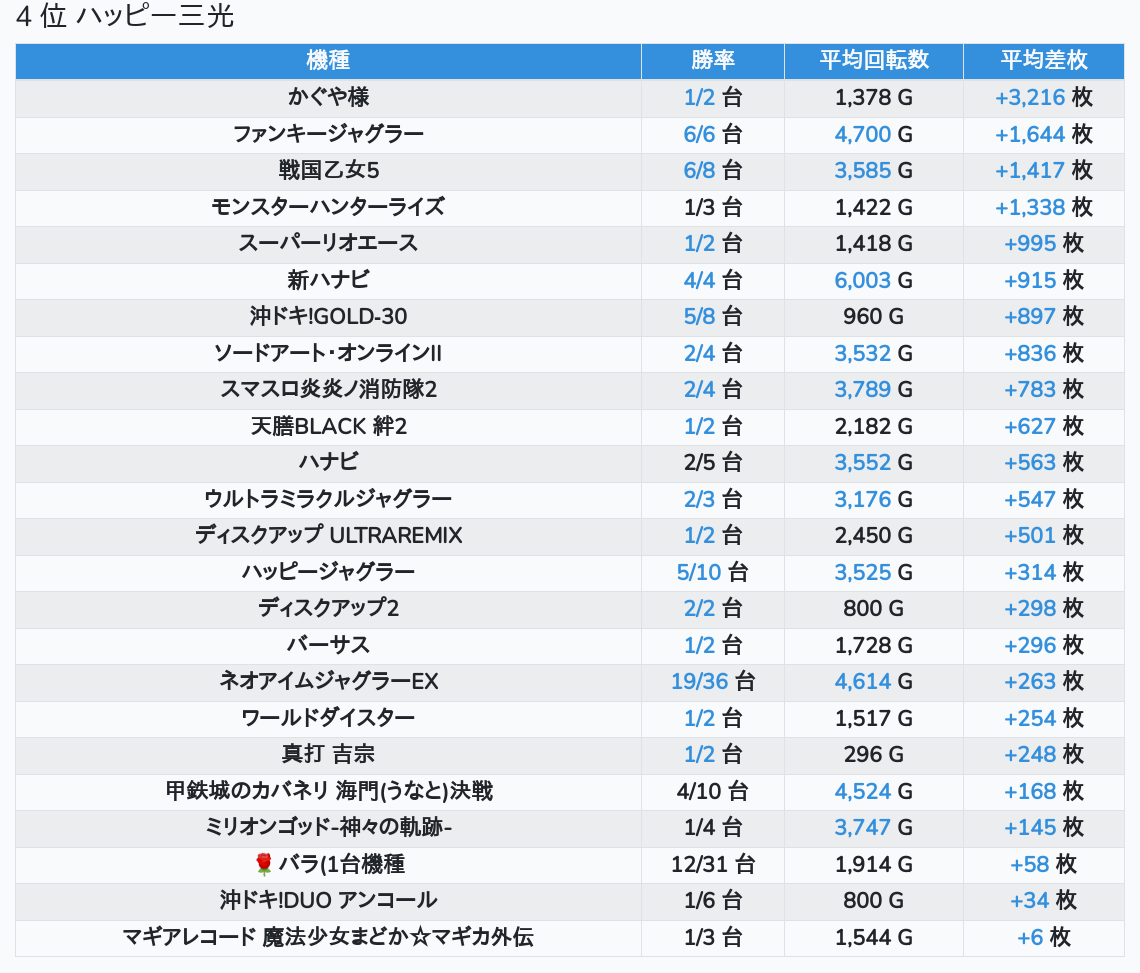Click the 平均差枚 column header

(x=1043, y=60)
